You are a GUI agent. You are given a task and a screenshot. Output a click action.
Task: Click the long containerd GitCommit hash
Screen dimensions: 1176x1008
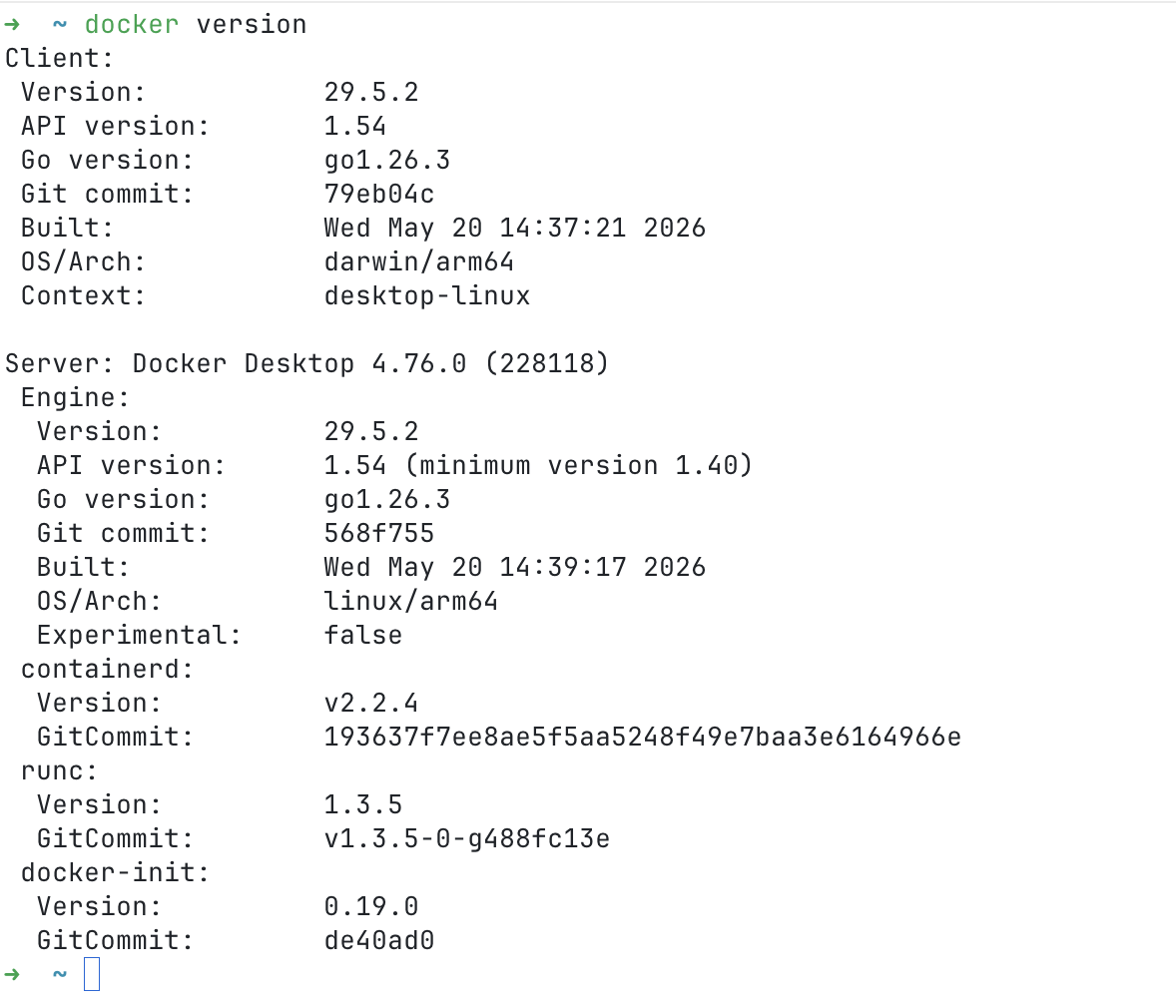[643, 738]
